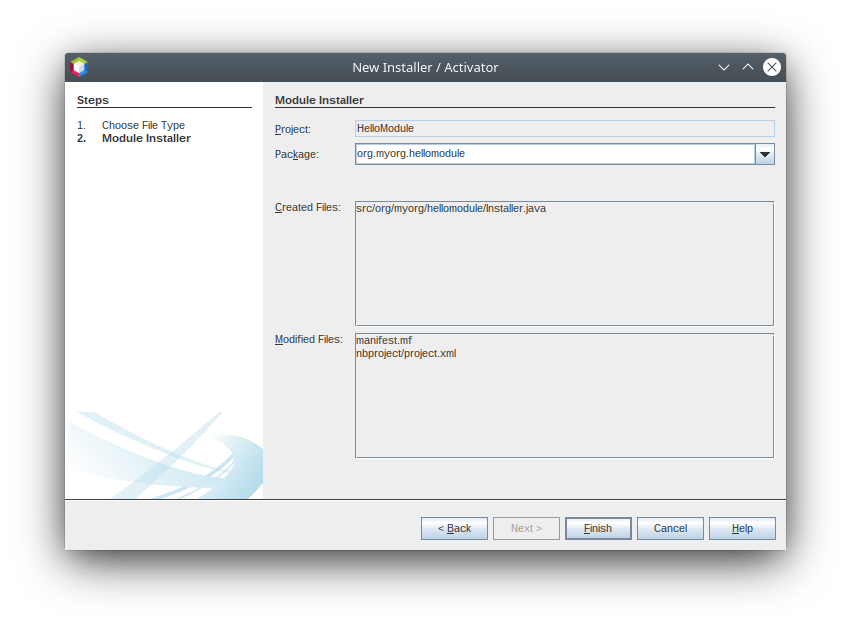This screenshot has height=627, width=851.
Task: Click the Package label
Action: point(296,154)
